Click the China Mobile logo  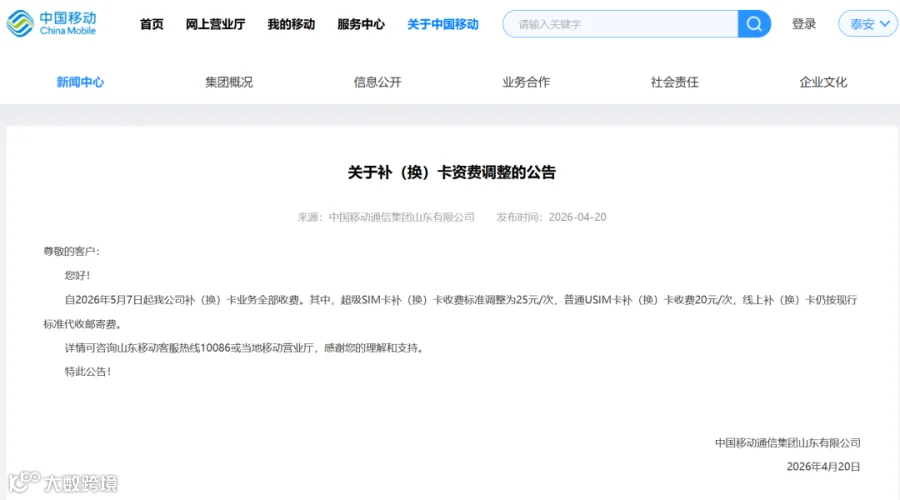51,24
